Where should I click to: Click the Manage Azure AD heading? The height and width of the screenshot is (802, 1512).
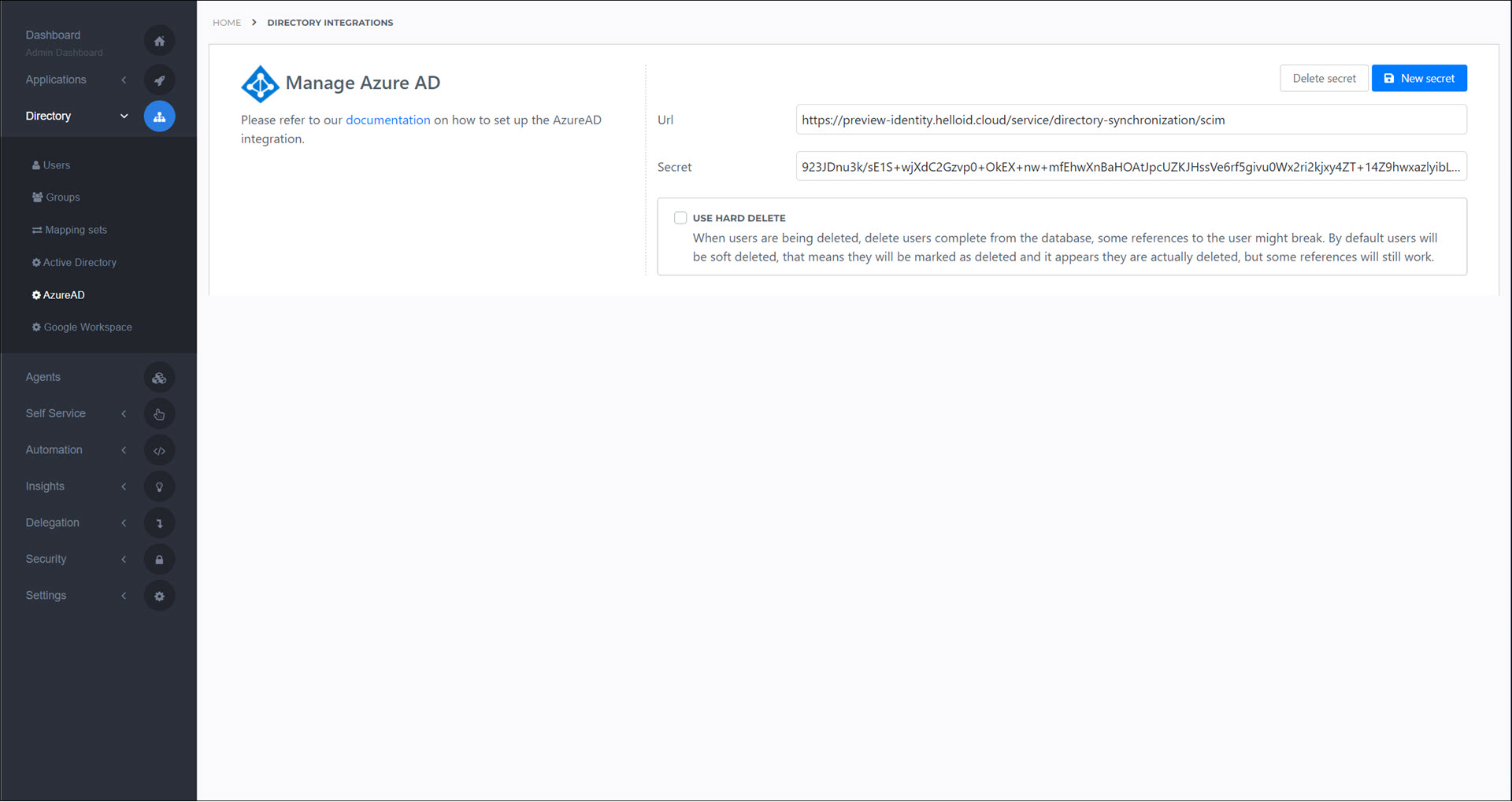[x=363, y=83]
